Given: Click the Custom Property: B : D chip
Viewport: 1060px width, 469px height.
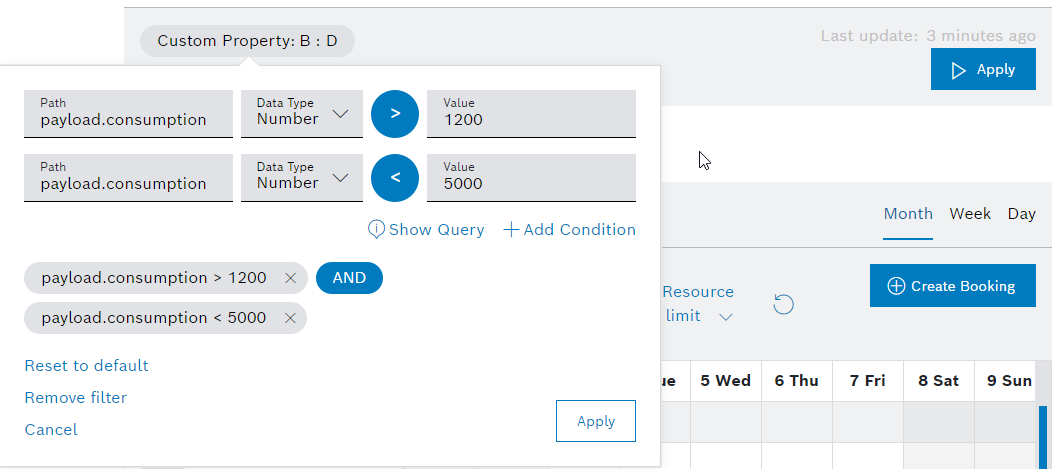Looking at the screenshot, I should click(247, 41).
